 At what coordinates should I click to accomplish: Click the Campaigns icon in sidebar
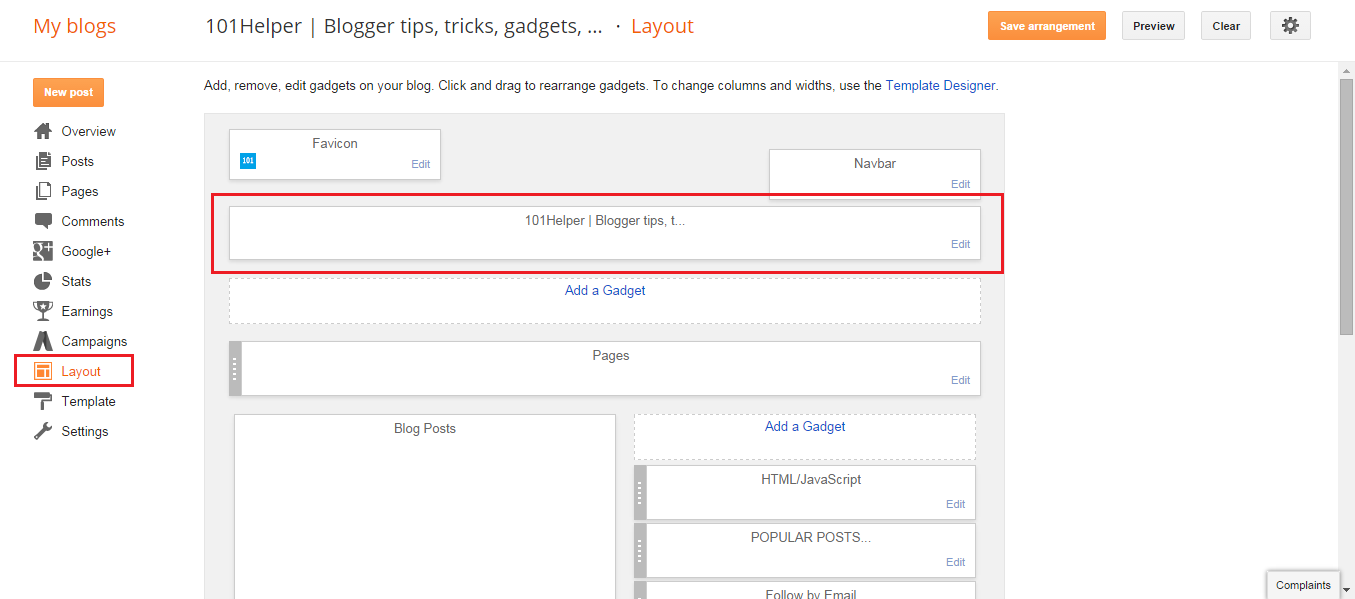43,341
